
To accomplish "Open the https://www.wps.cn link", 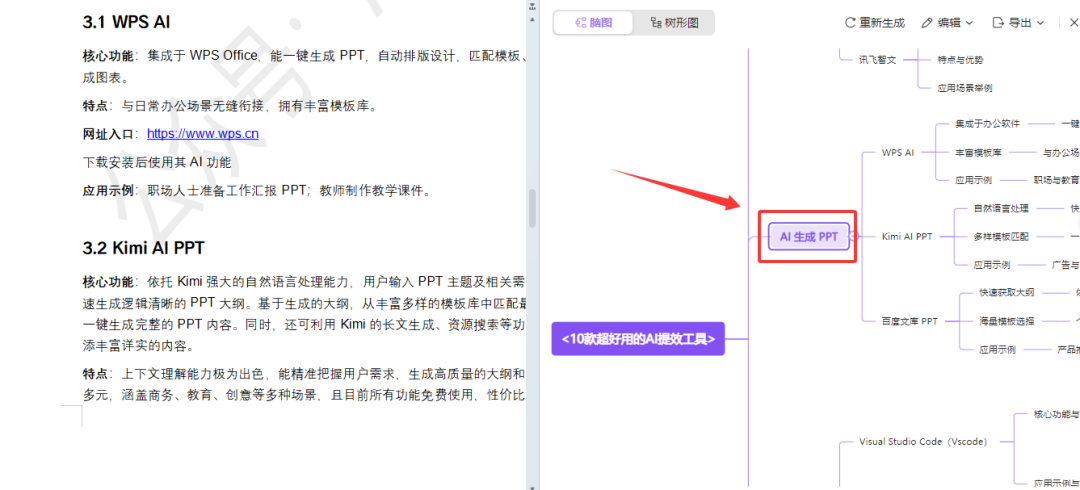I will click(202, 134).
